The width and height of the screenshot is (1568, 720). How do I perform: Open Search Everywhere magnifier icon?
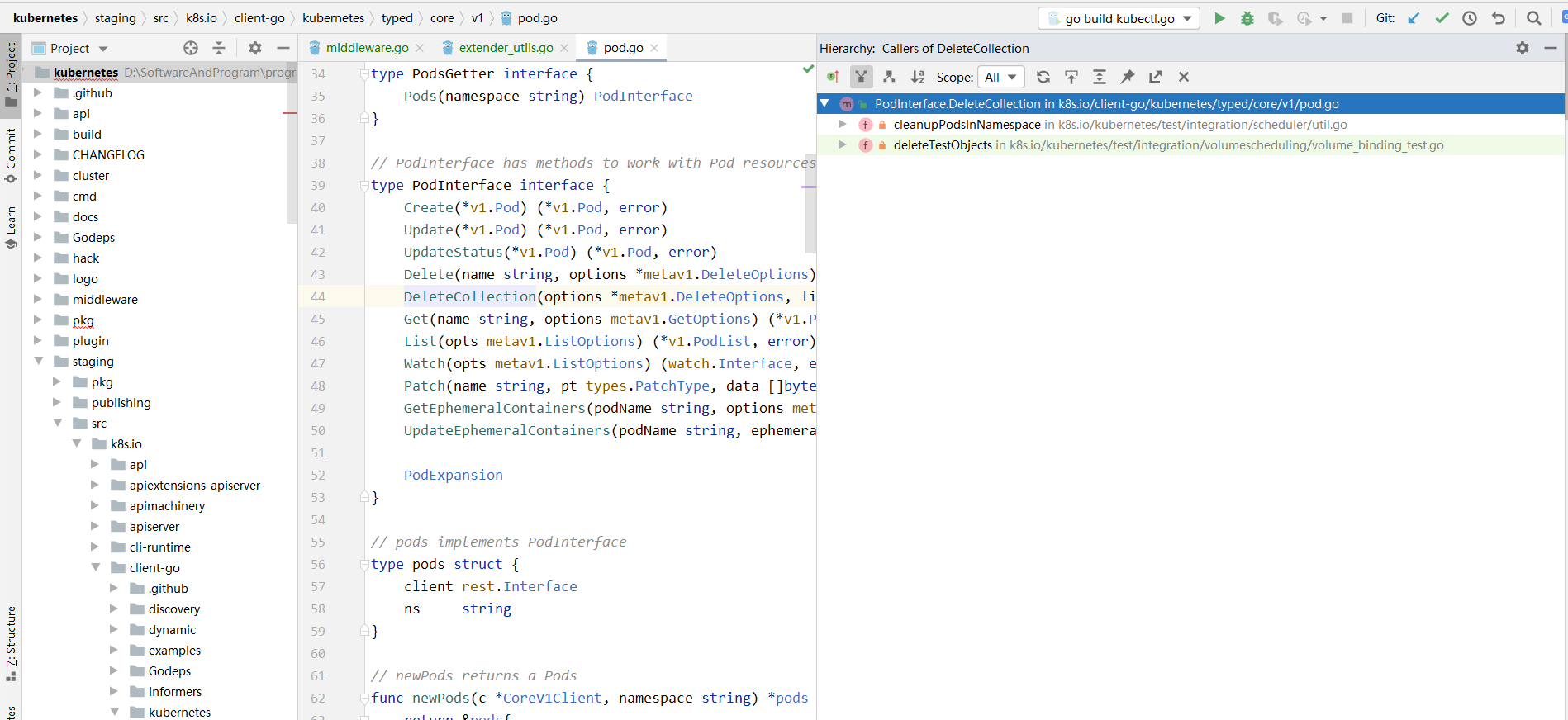tap(1534, 18)
